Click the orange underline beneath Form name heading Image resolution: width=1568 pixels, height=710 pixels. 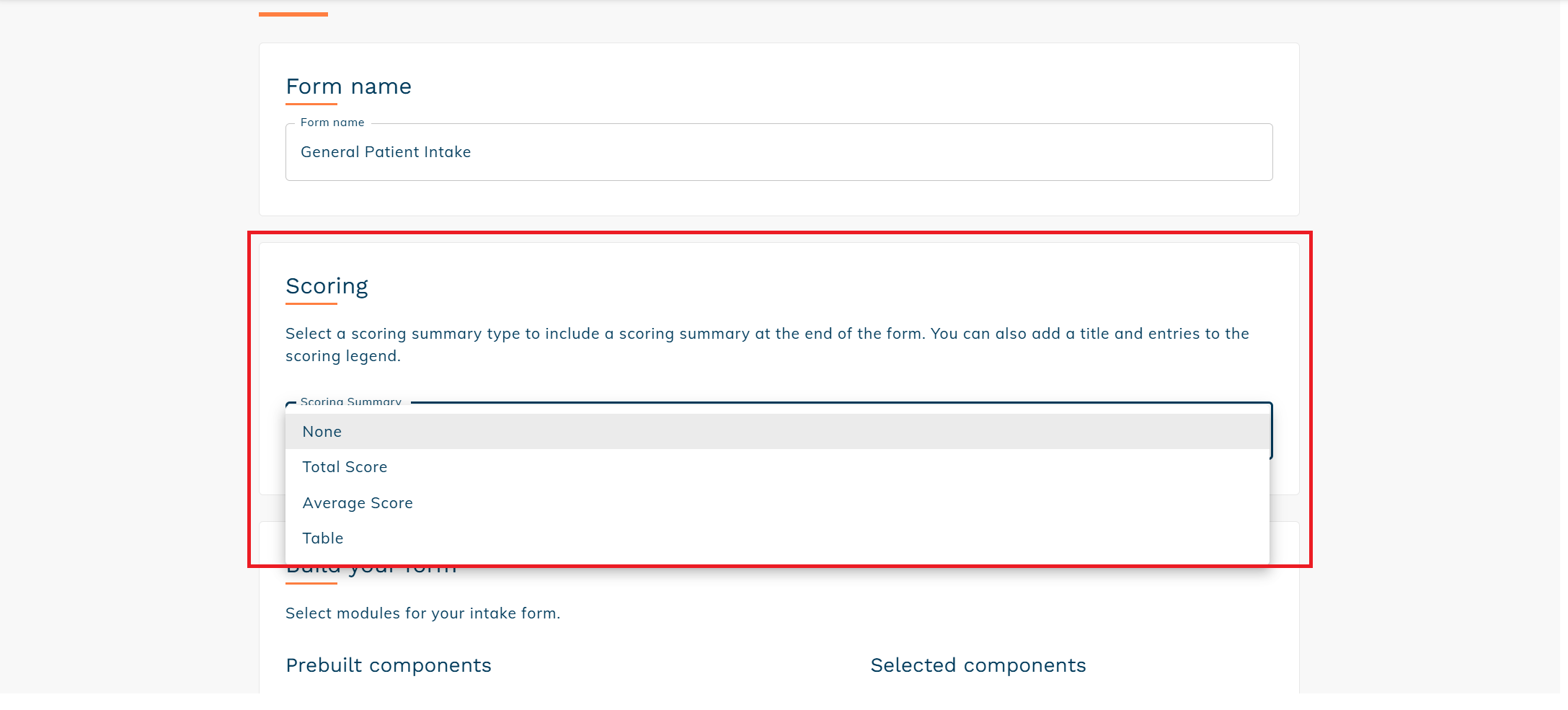[x=311, y=105]
